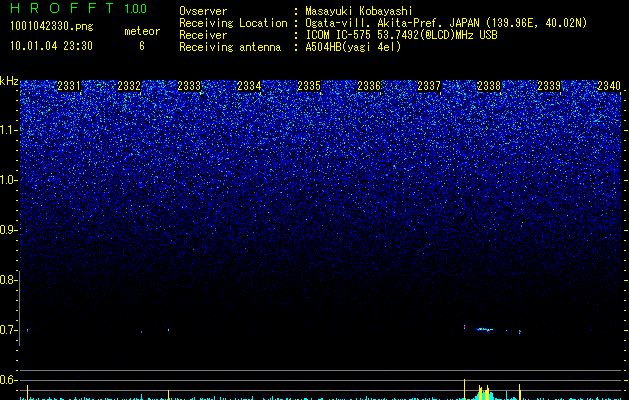This screenshot has height=400, width=629.
Task: Click the 'Receiver' field label
Action: (203, 35)
